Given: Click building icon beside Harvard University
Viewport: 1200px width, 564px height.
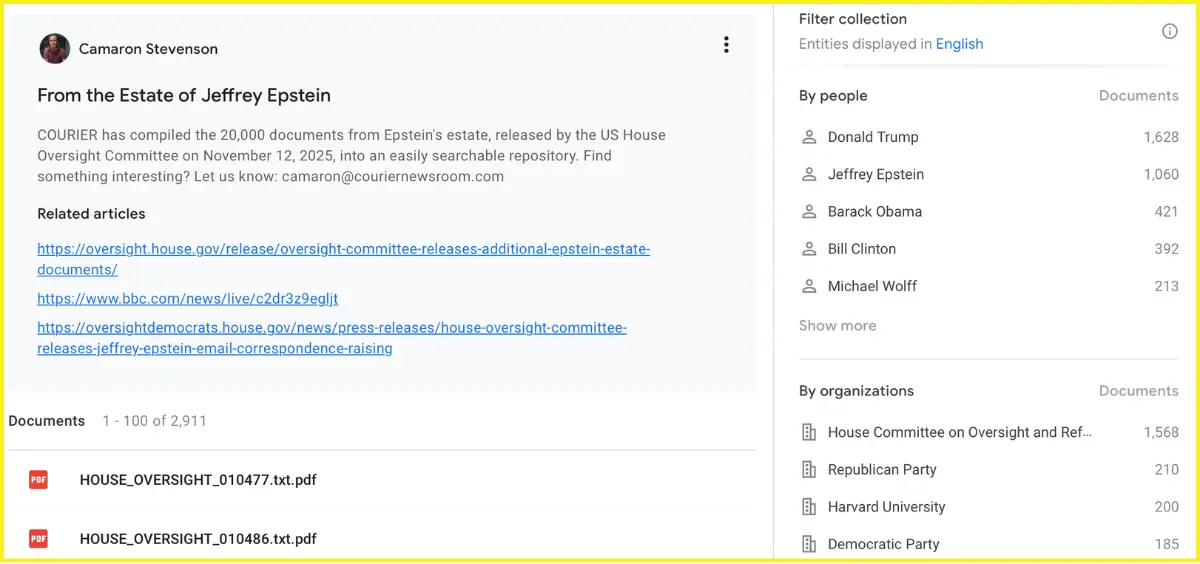Looking at the screenshot, I should 809,507.
